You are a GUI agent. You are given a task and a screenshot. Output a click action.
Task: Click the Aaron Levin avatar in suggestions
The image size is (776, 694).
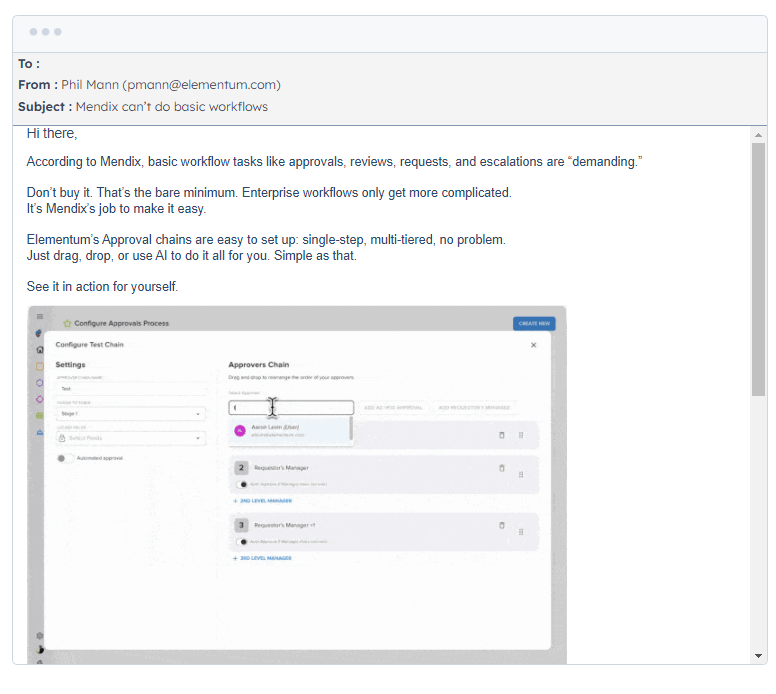(x=240, y=431)
